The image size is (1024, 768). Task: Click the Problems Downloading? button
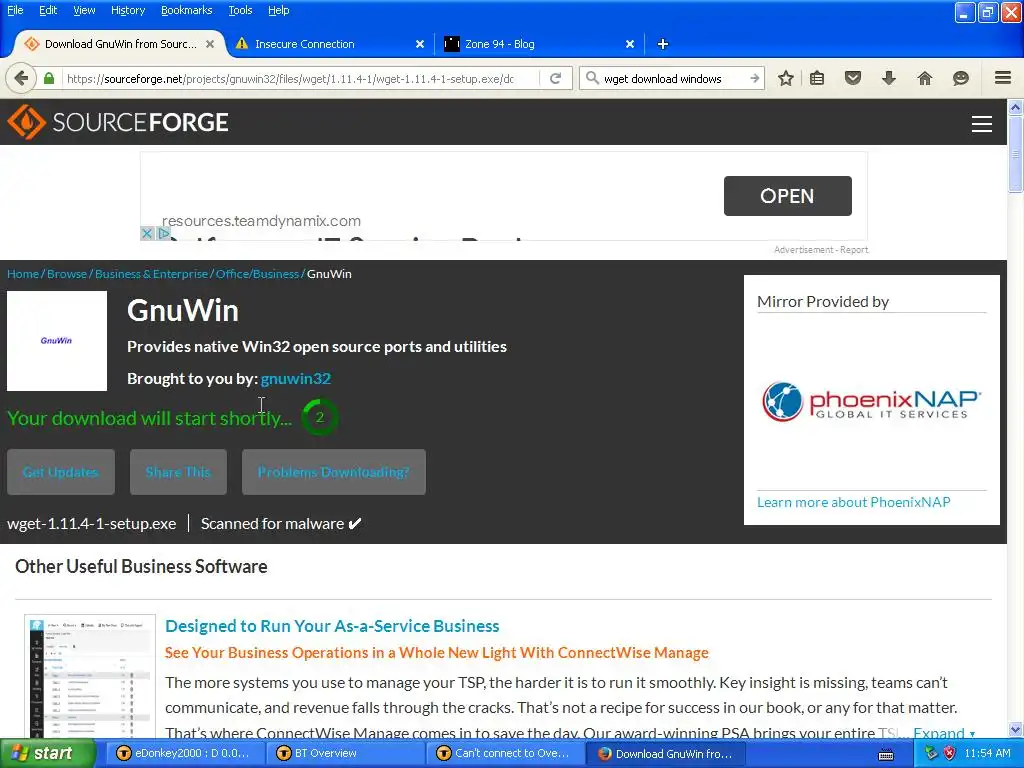[334, 472]
